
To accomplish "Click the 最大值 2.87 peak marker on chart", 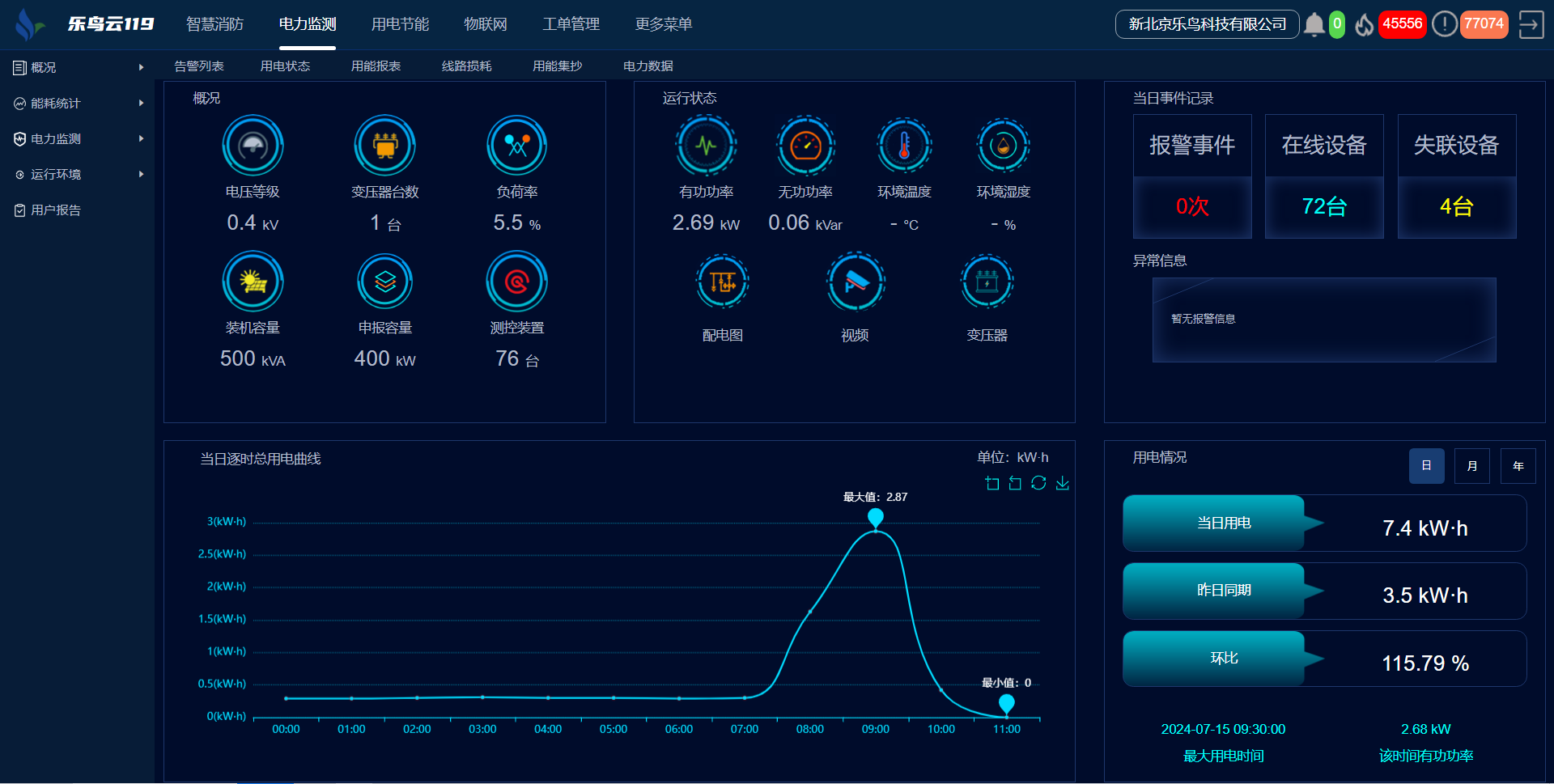I will [x=875, y=517].
